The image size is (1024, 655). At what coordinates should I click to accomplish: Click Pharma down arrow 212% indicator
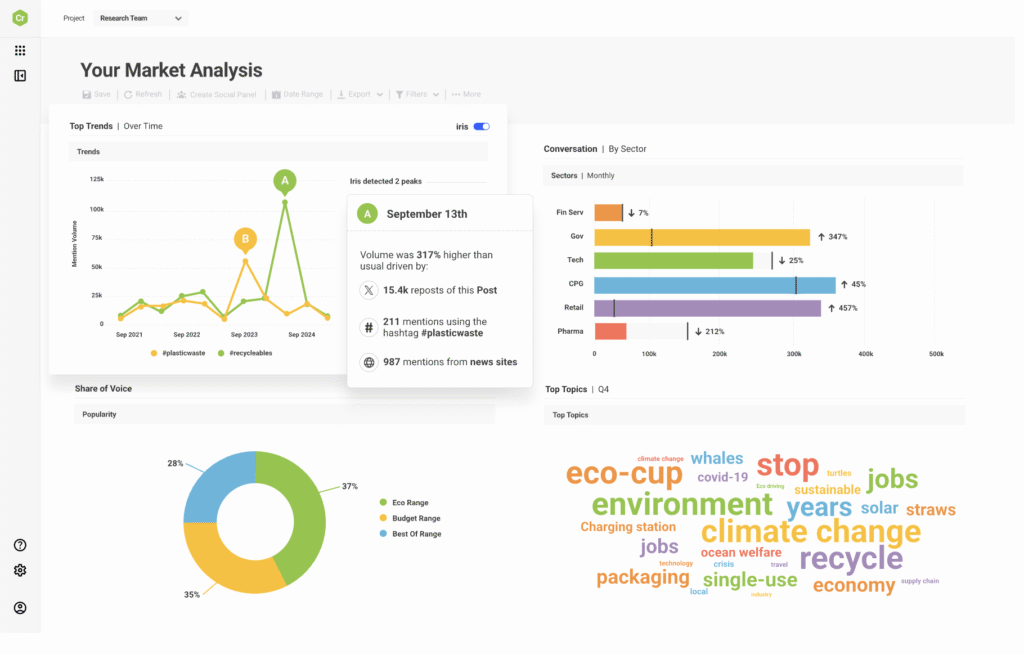point(710,332)
